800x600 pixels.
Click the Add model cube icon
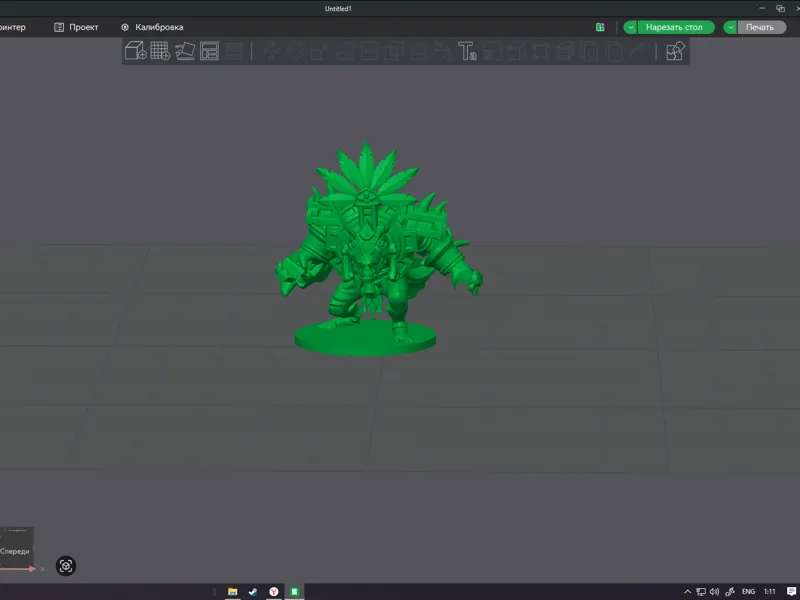136,51
